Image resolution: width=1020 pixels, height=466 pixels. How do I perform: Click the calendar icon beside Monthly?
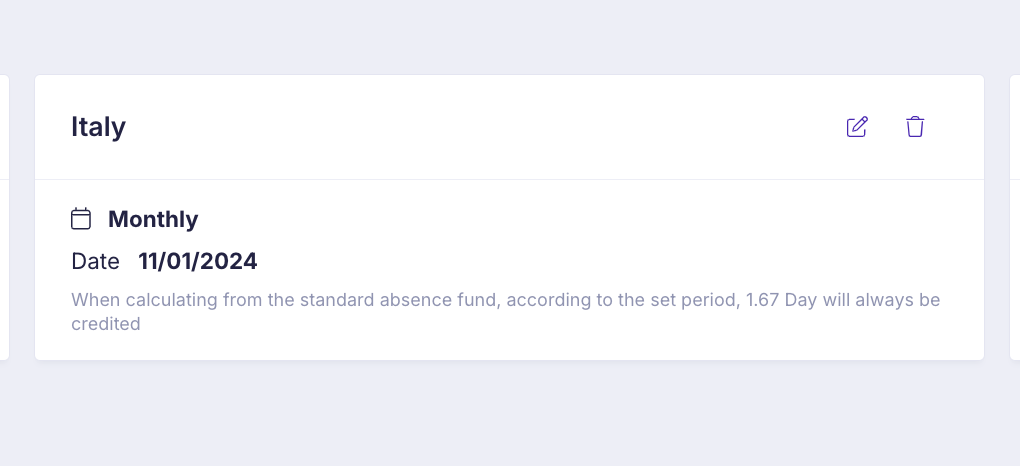tap(81, 219)
